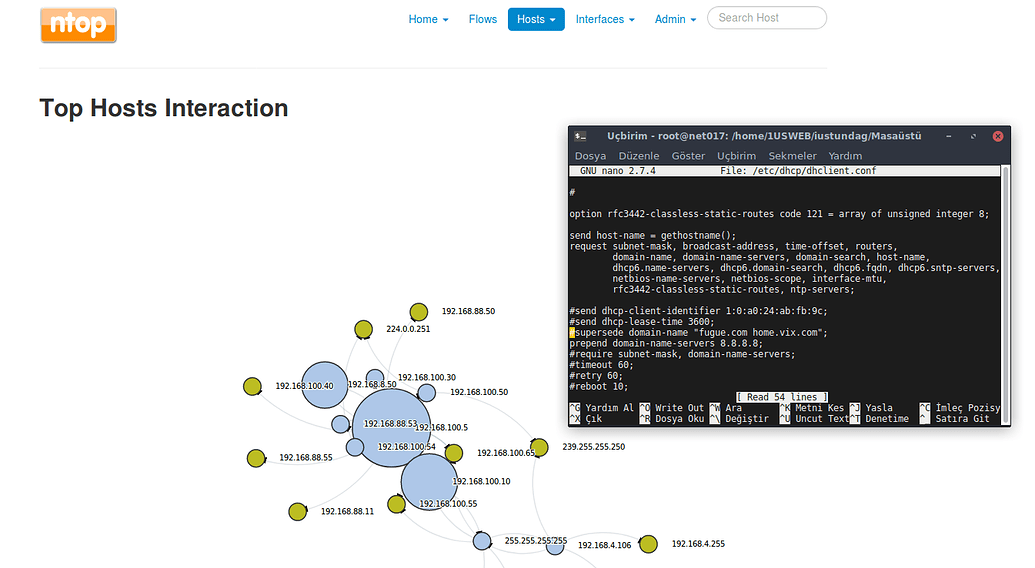Click the yellow 192.168.4.255 node
Image resolution: width=1035 pixels, height=568 pixels.
648,544
